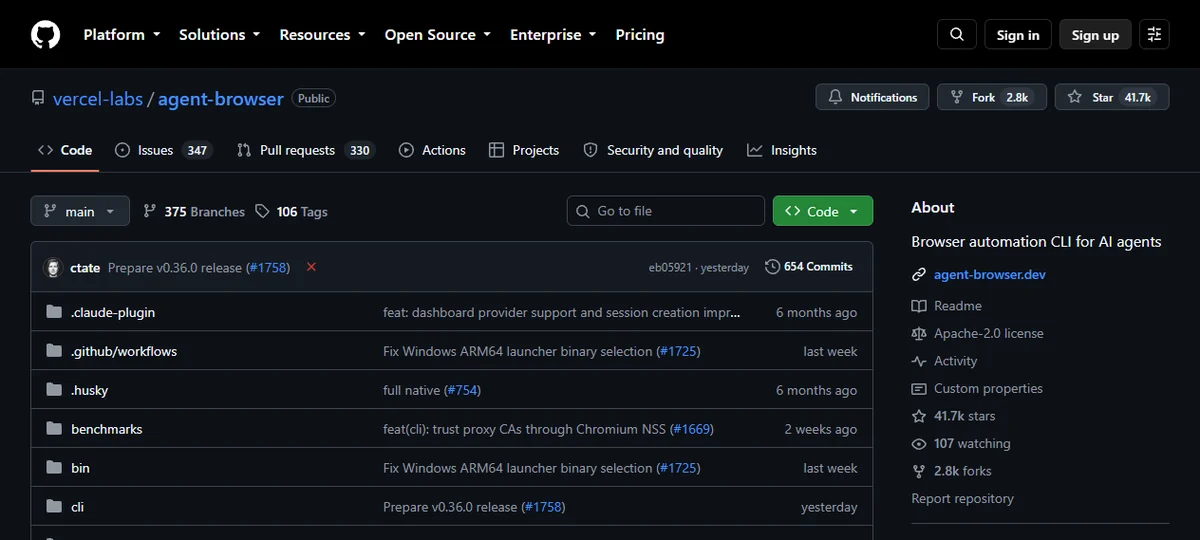Viewport: 1200px width, 540px height.
Task: Open issue link #1669 in benchmarks row
Action: click(x=692, y=429)
